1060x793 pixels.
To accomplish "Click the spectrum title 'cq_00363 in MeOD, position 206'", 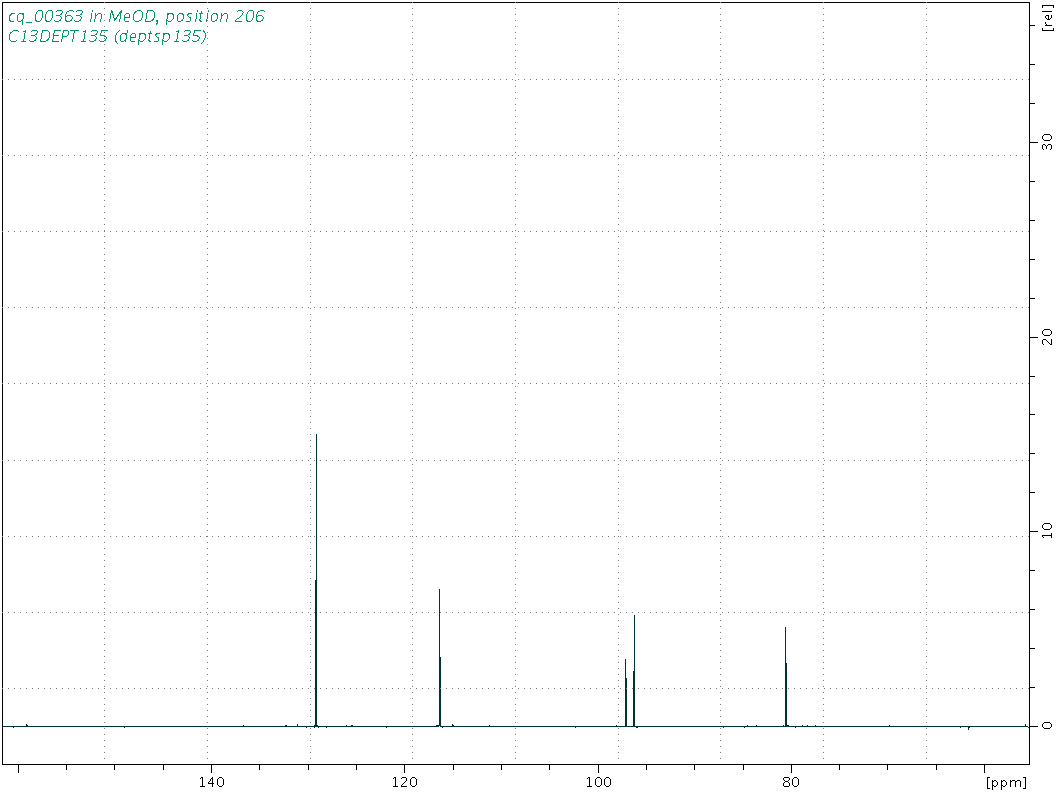I will pos(136,16).
